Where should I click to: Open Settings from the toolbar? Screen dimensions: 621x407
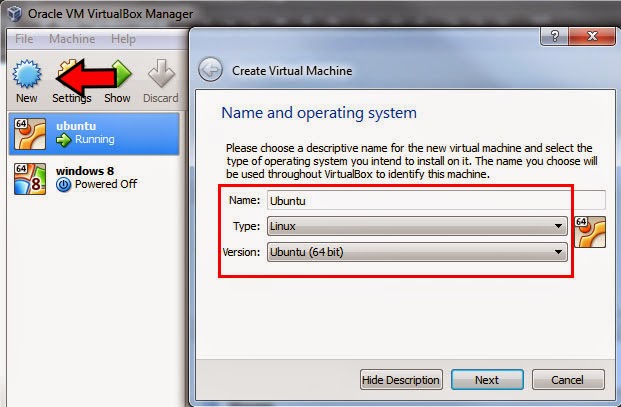[x=71, y=81]
